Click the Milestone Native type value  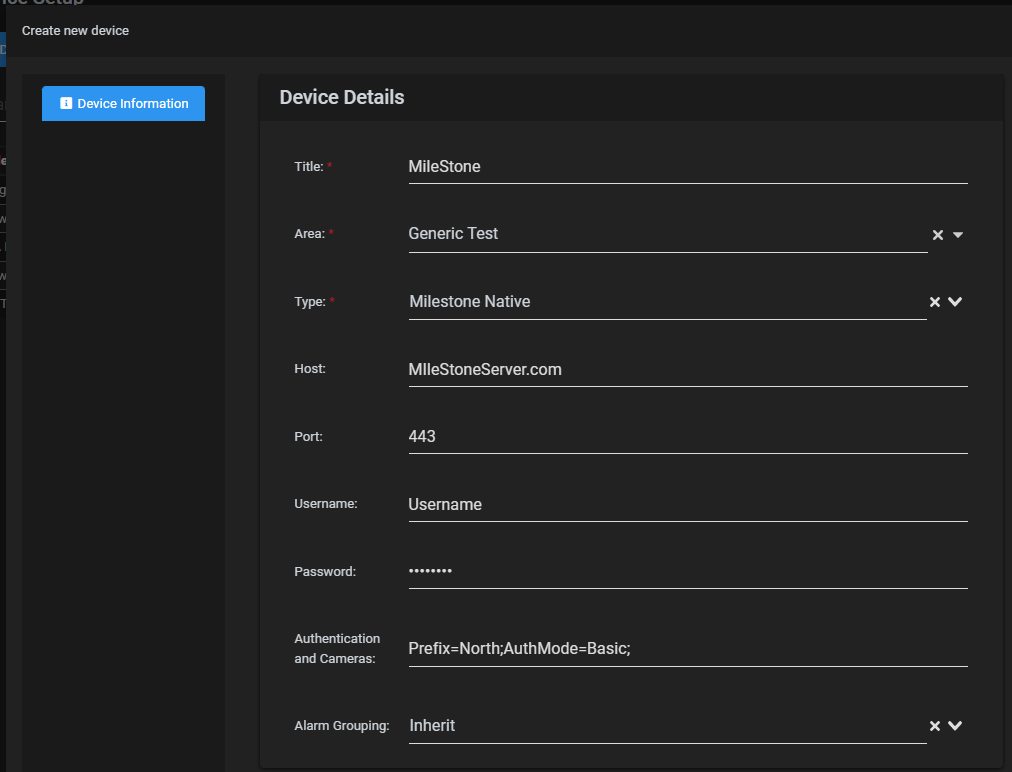[x=470, y=301]
